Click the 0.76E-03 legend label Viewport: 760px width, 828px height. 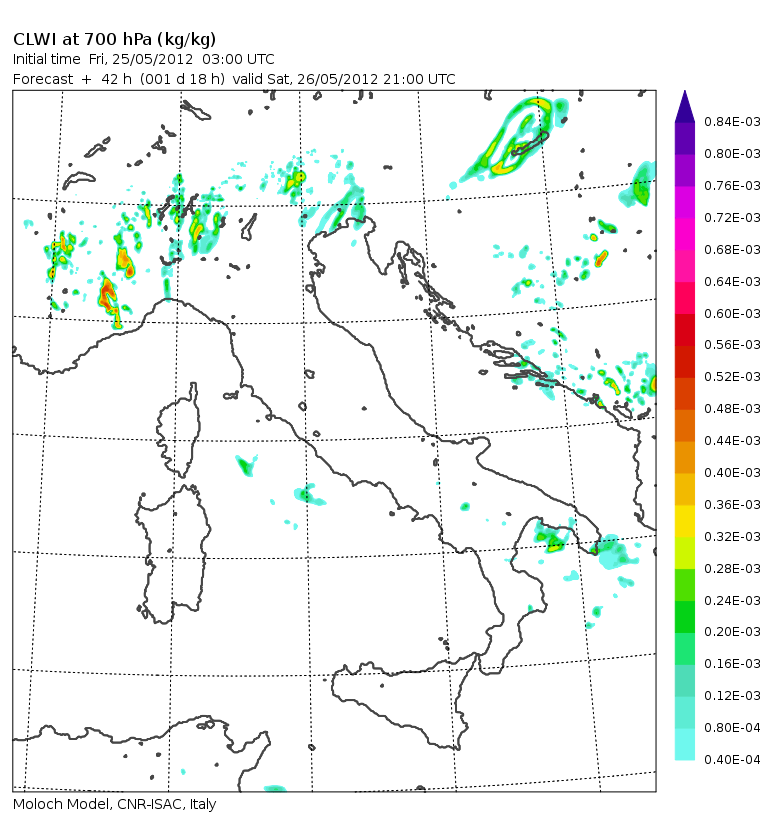[732, 186]
